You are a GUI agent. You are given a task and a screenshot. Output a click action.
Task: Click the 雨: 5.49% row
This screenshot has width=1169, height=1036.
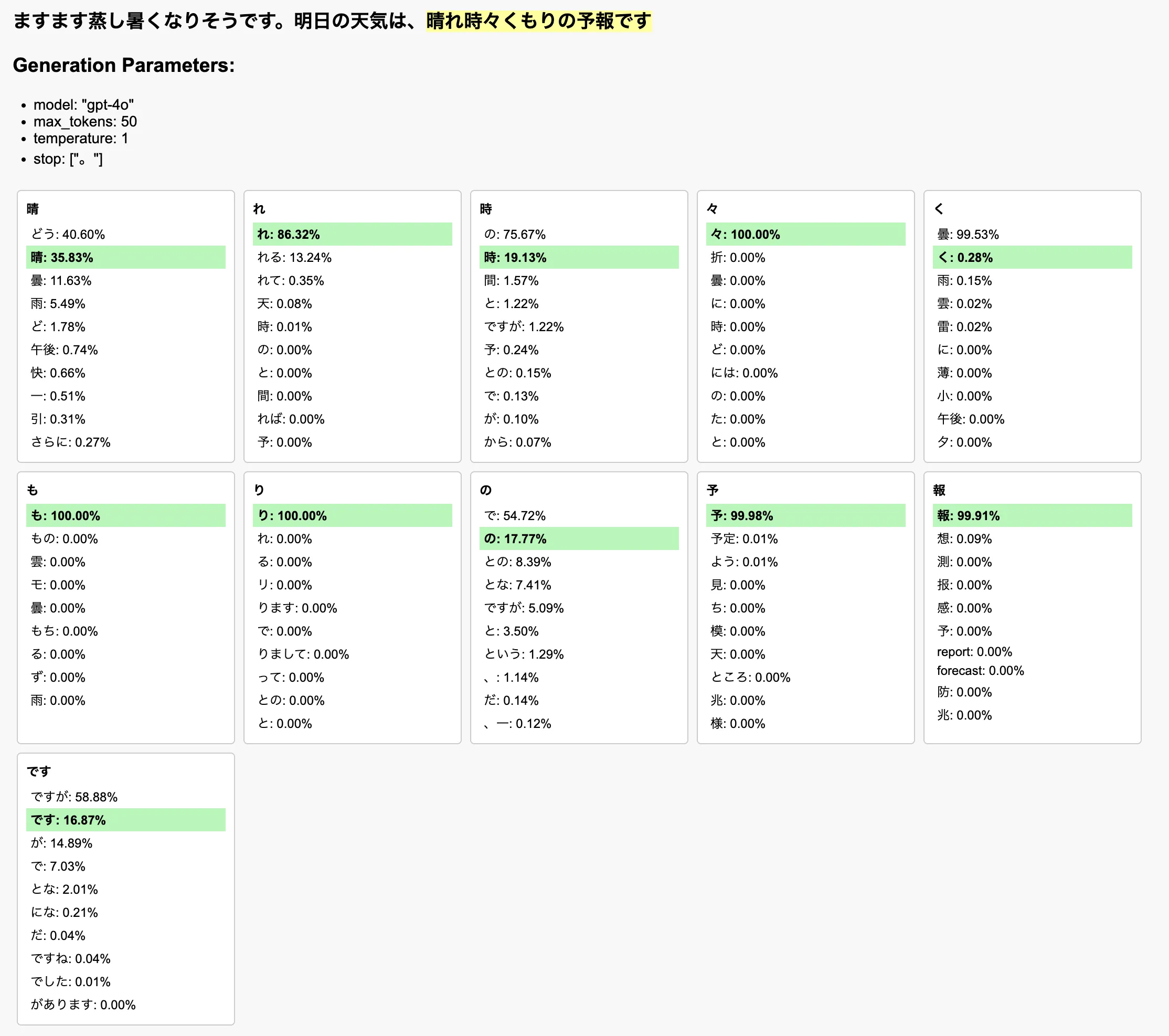coord(126,303)
